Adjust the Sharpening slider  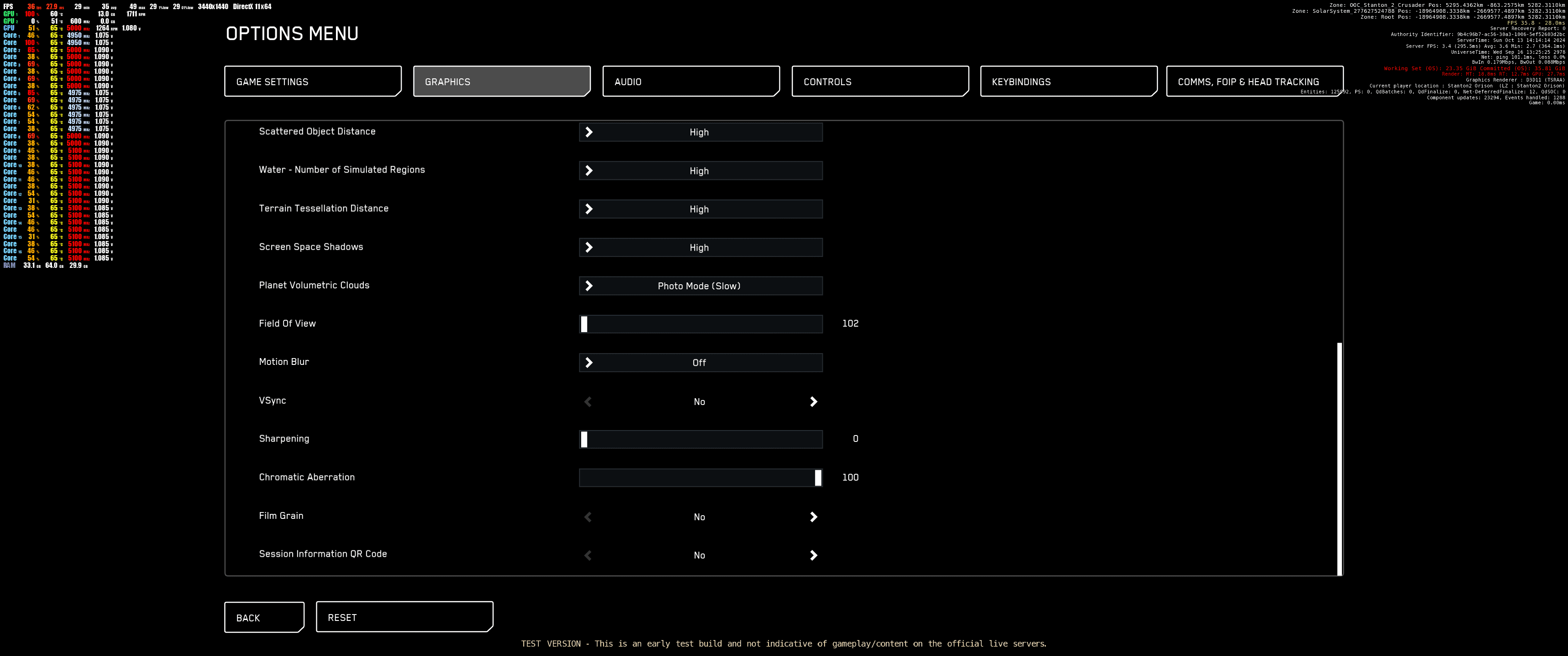pyautogui.click(x=701, y=439)
